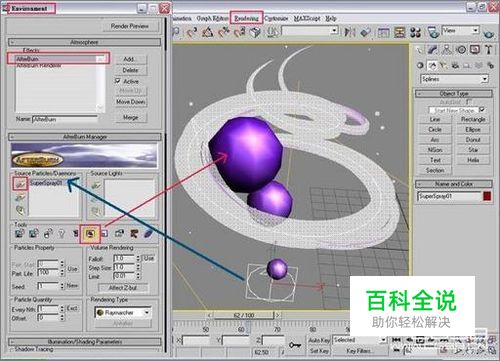Click the top icon in Source Lights group
The image size is (500, 361).
96,185
